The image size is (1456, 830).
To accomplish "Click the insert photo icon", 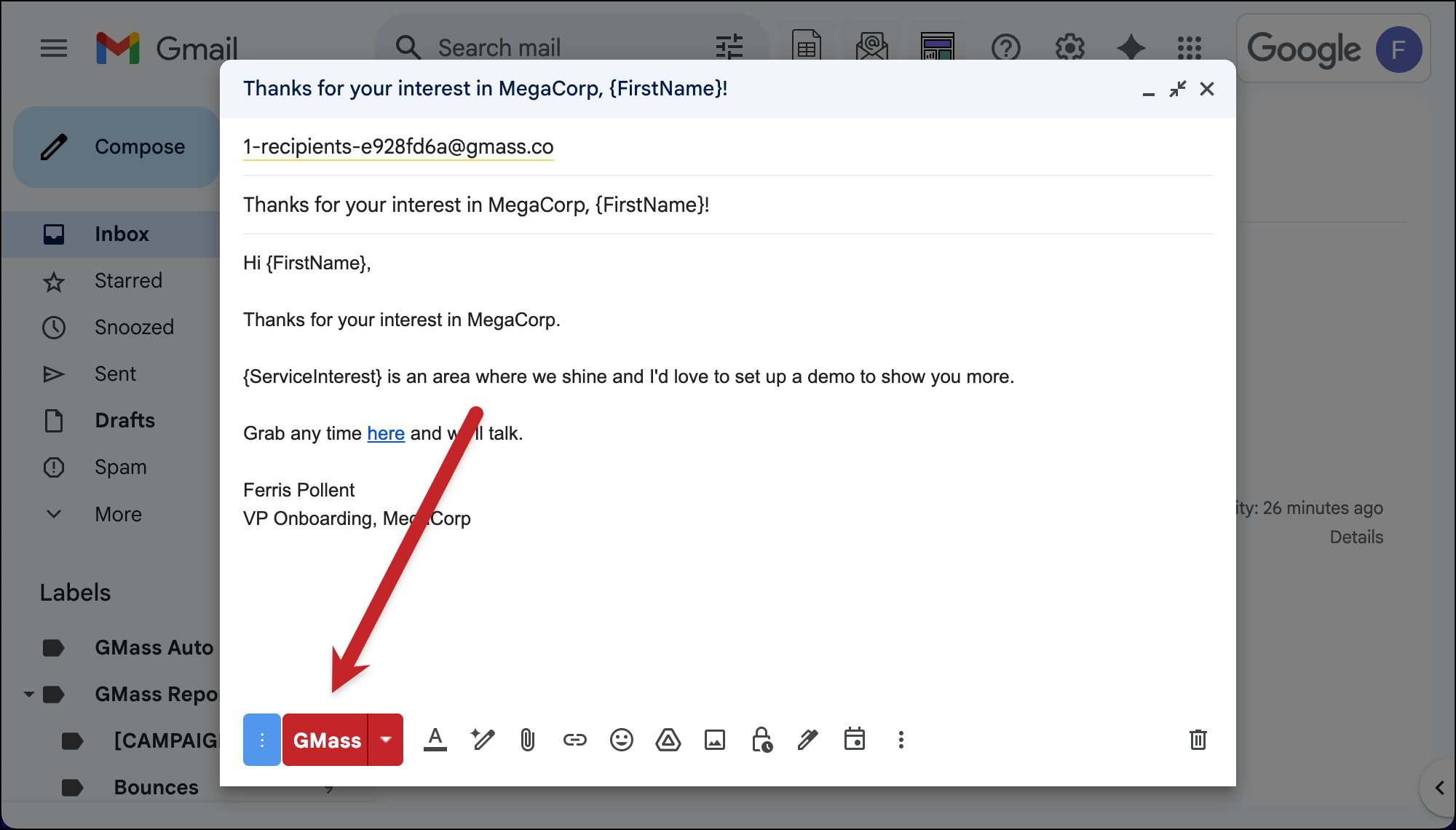I will (714, 740).
